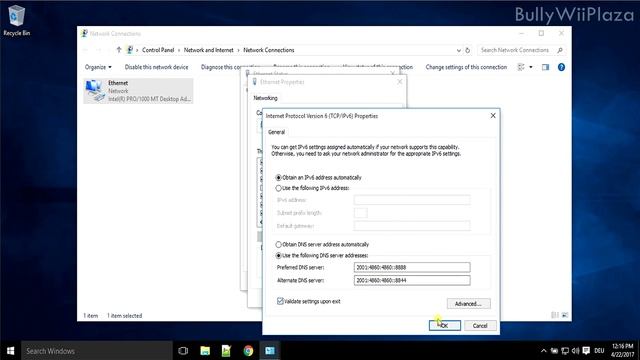
Task: Refresh the Network Connections address bar
Action: [x=468, y=50]
